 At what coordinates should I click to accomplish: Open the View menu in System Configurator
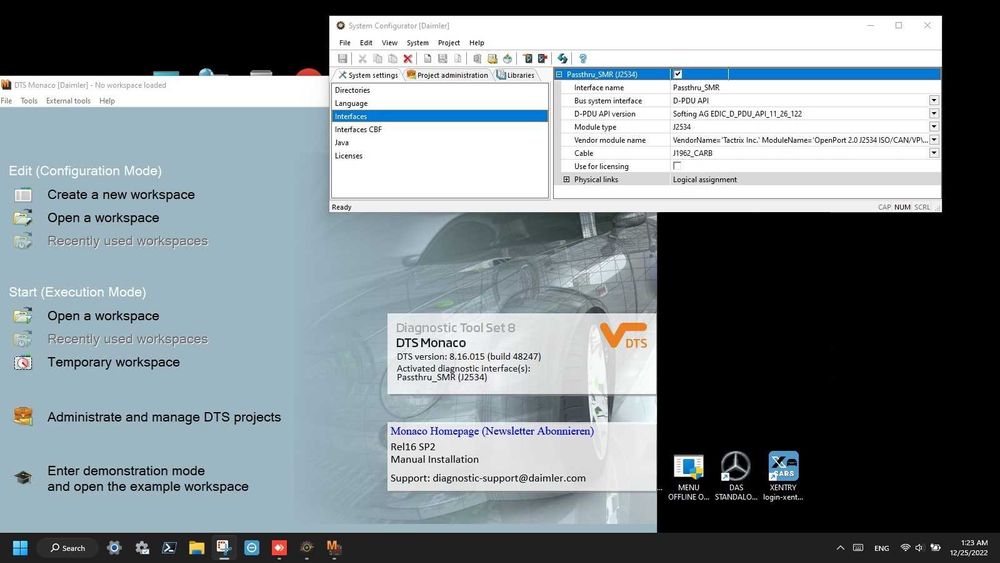(390, 43)
